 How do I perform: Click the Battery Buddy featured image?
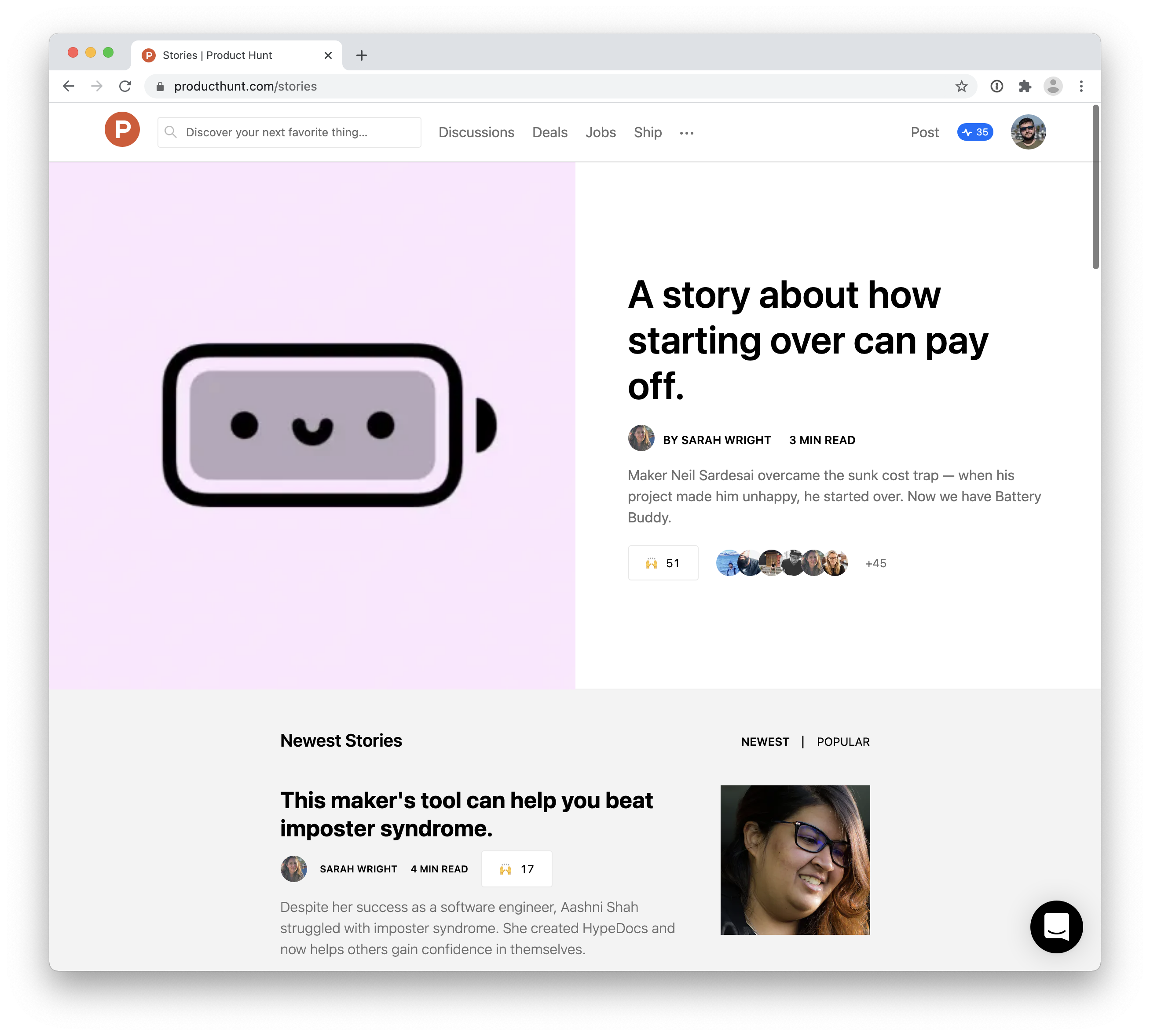(x=312, y=425)
